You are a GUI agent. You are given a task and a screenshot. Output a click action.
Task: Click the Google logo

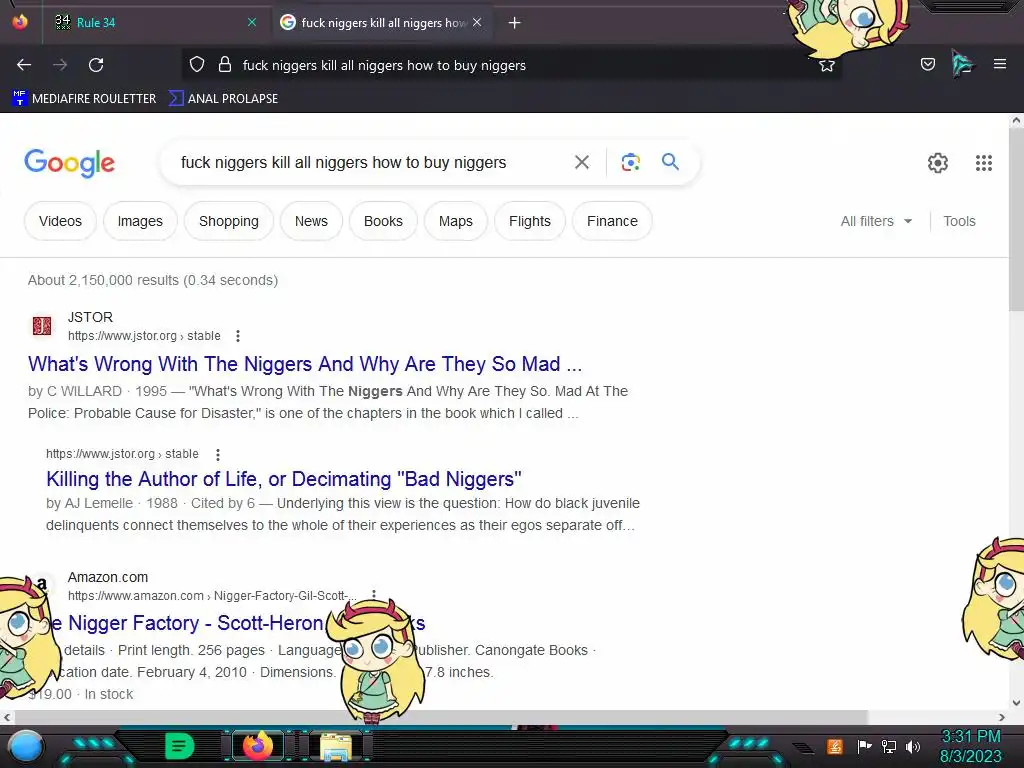coord(69,163)
